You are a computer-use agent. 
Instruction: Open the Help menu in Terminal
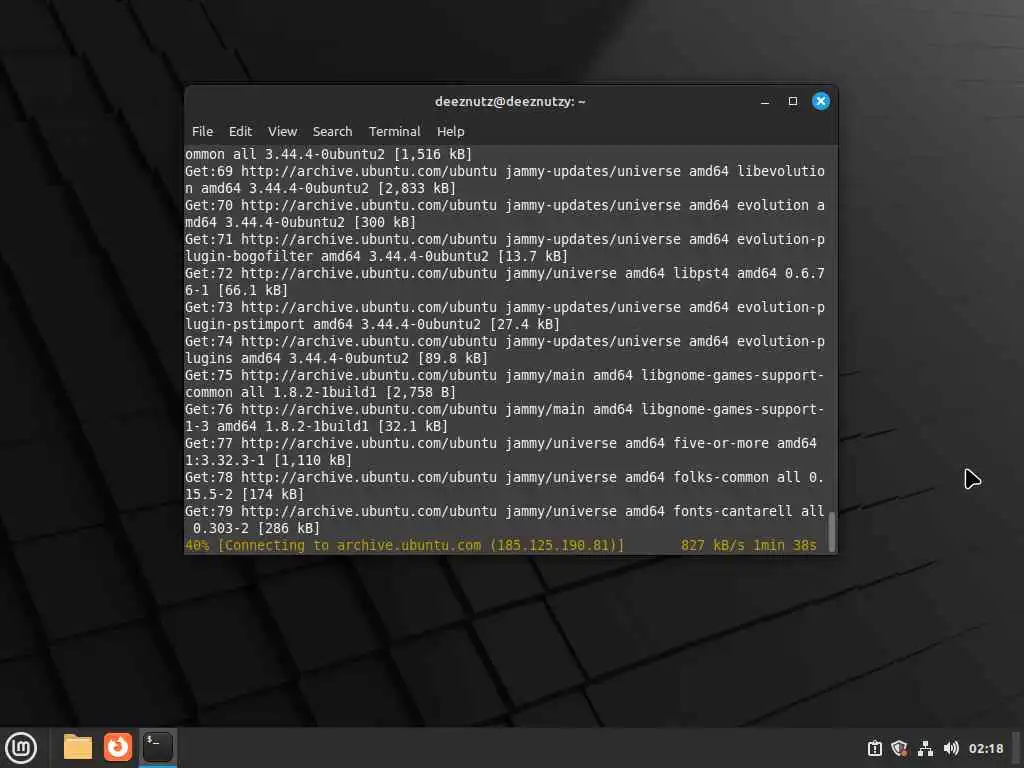451,131
